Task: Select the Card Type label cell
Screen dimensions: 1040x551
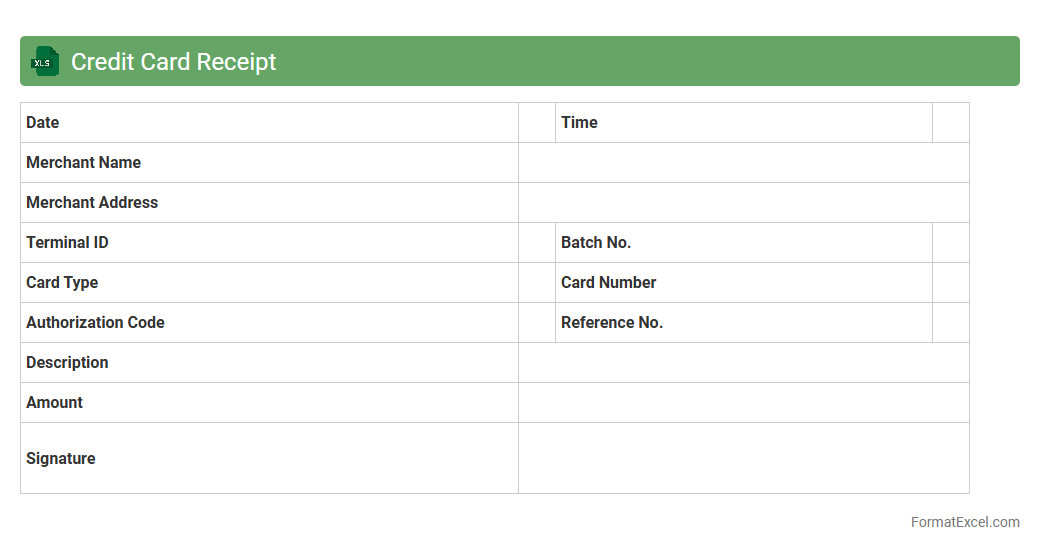Action: point(269,282)
